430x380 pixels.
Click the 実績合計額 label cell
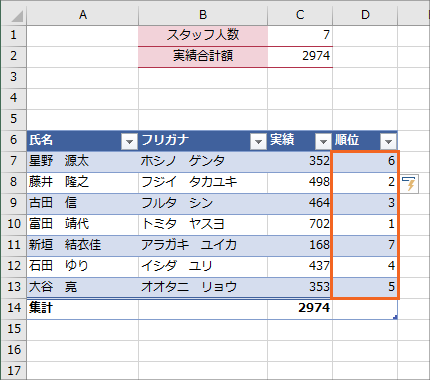203,56
